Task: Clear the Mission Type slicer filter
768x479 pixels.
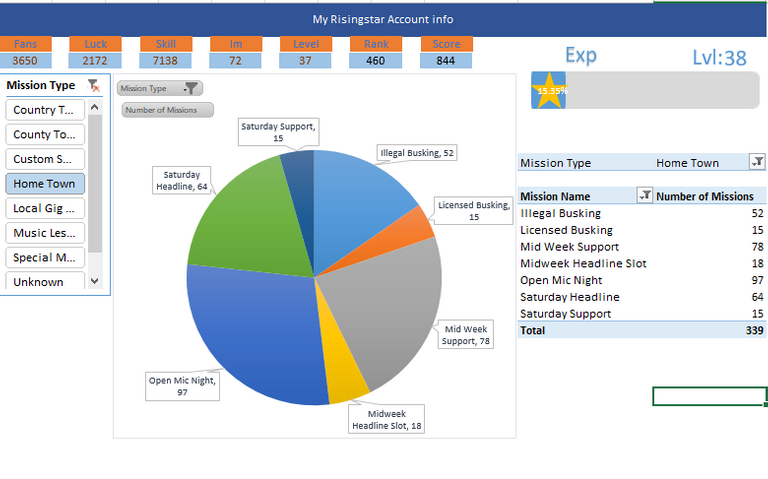Action: [94, 86]
